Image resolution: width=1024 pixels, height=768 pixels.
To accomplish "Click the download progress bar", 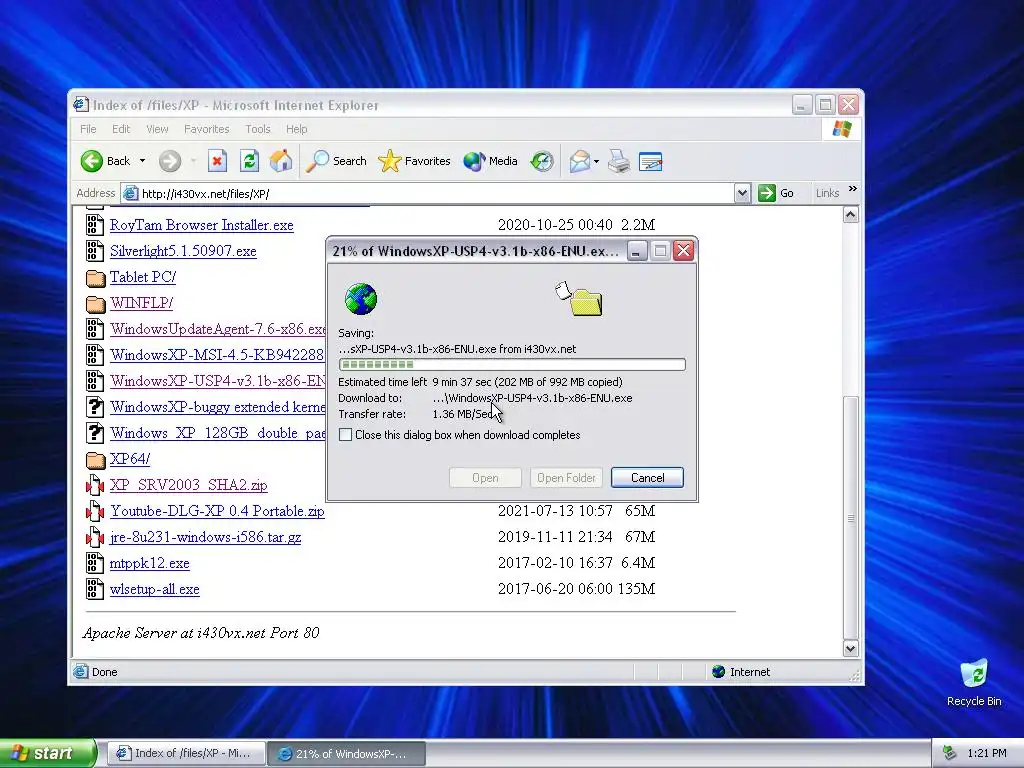I will [x=512, y=364].
